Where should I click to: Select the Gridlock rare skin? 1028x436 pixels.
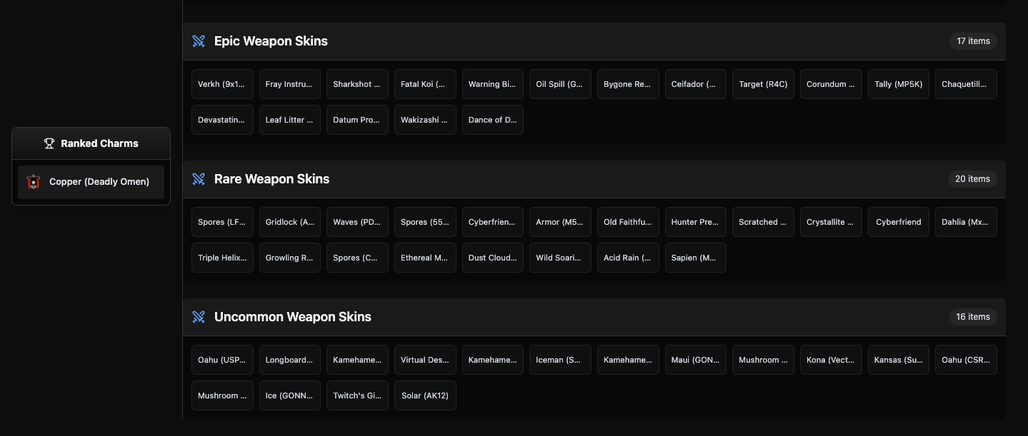(x=290, y=222)
